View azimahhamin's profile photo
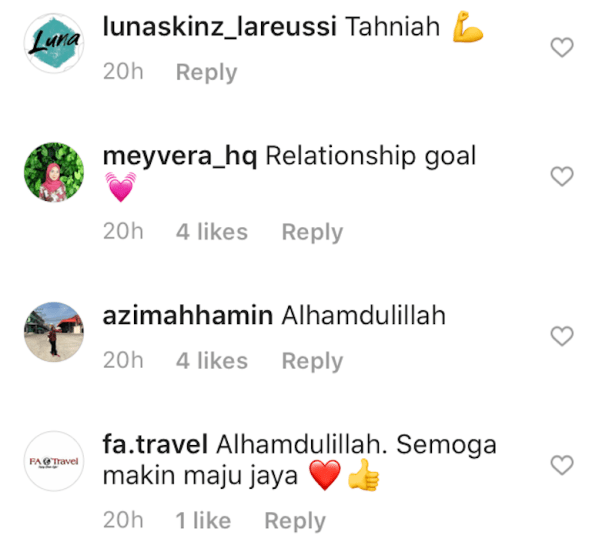This screenshot has width=616, height=542. [54, 332]
